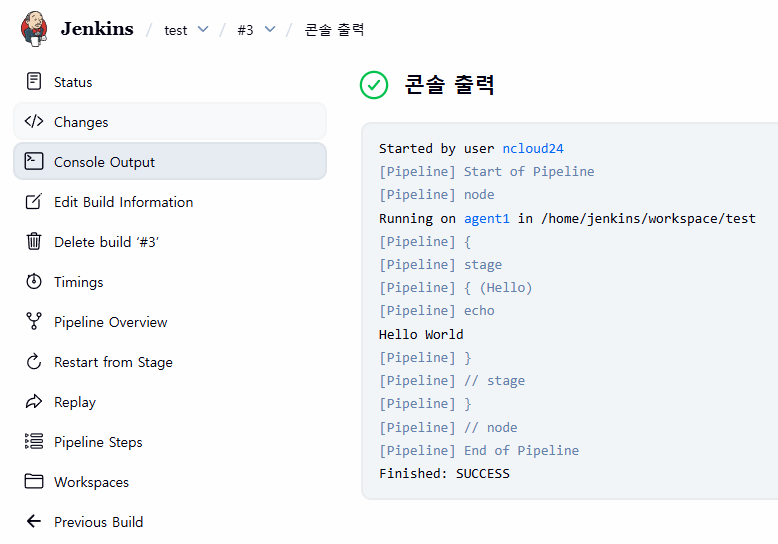Select the Changes code-brackets icon
This screenshot has height=544, width=778.
[x=34, y=121]
